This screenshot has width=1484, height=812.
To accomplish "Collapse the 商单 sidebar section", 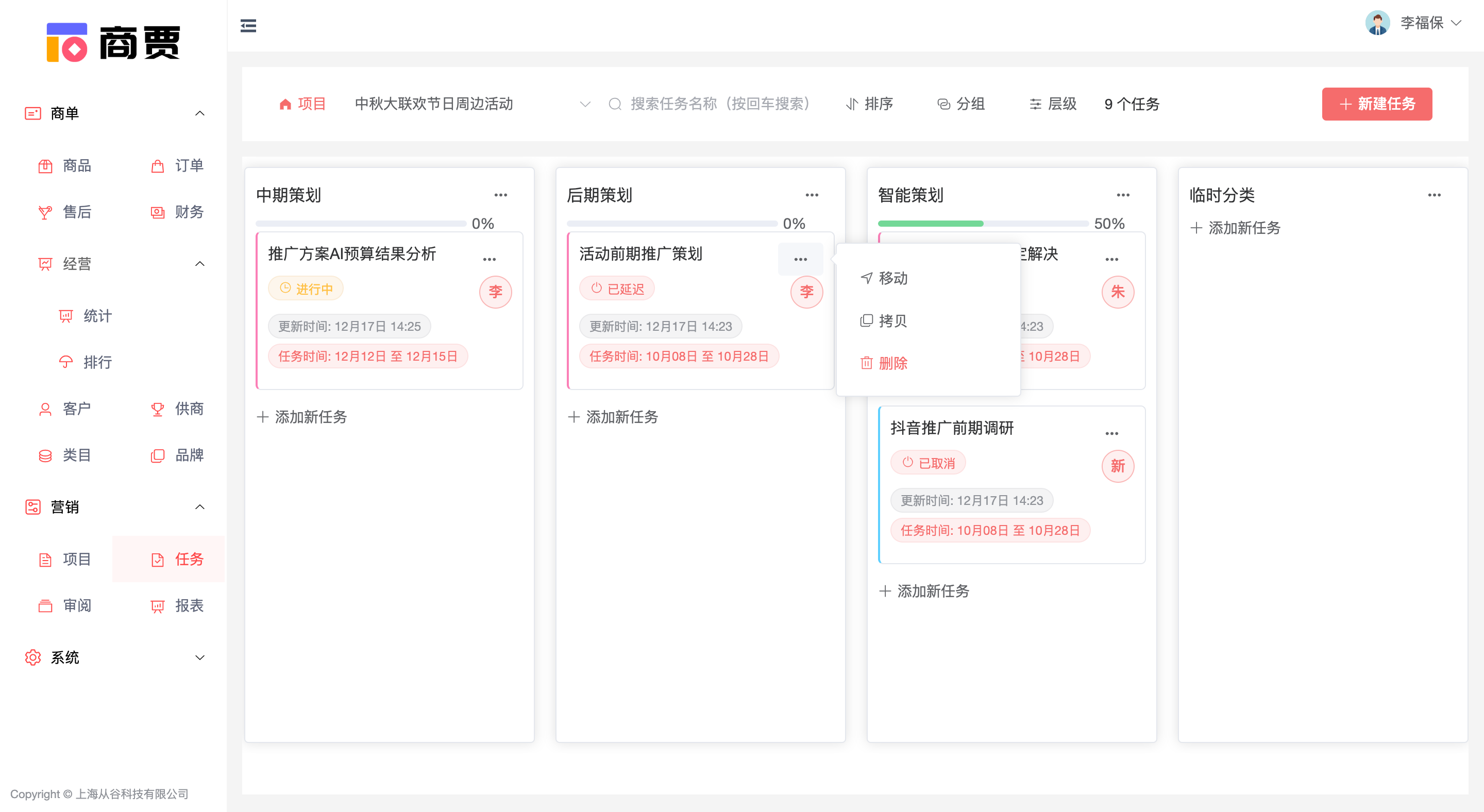I will (x=199, y=113).
